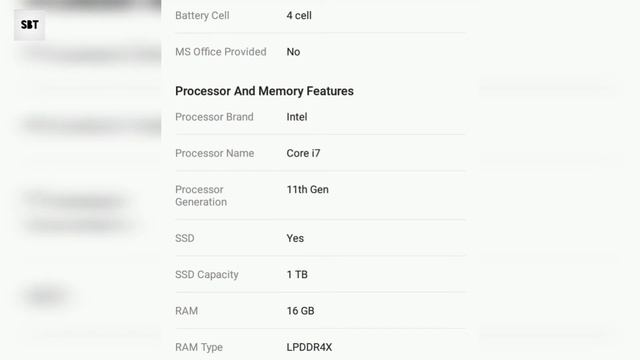Select the RAM row label
This screenshot has height=360, width=640.
187,311
